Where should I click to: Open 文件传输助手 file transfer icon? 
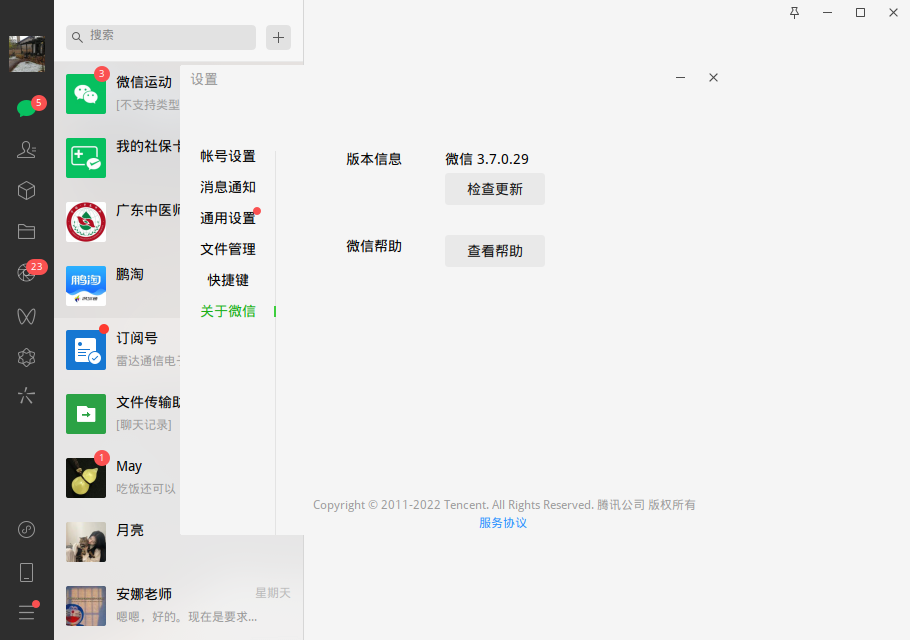tap(86, 414)
